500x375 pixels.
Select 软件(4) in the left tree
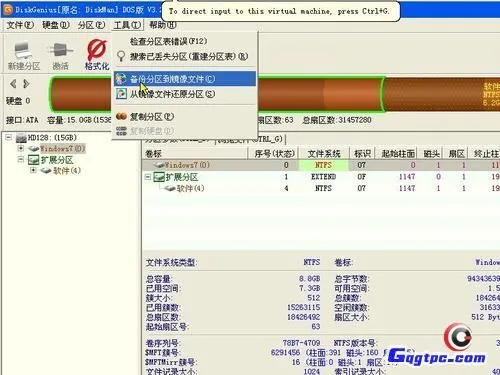coord(67,171)
